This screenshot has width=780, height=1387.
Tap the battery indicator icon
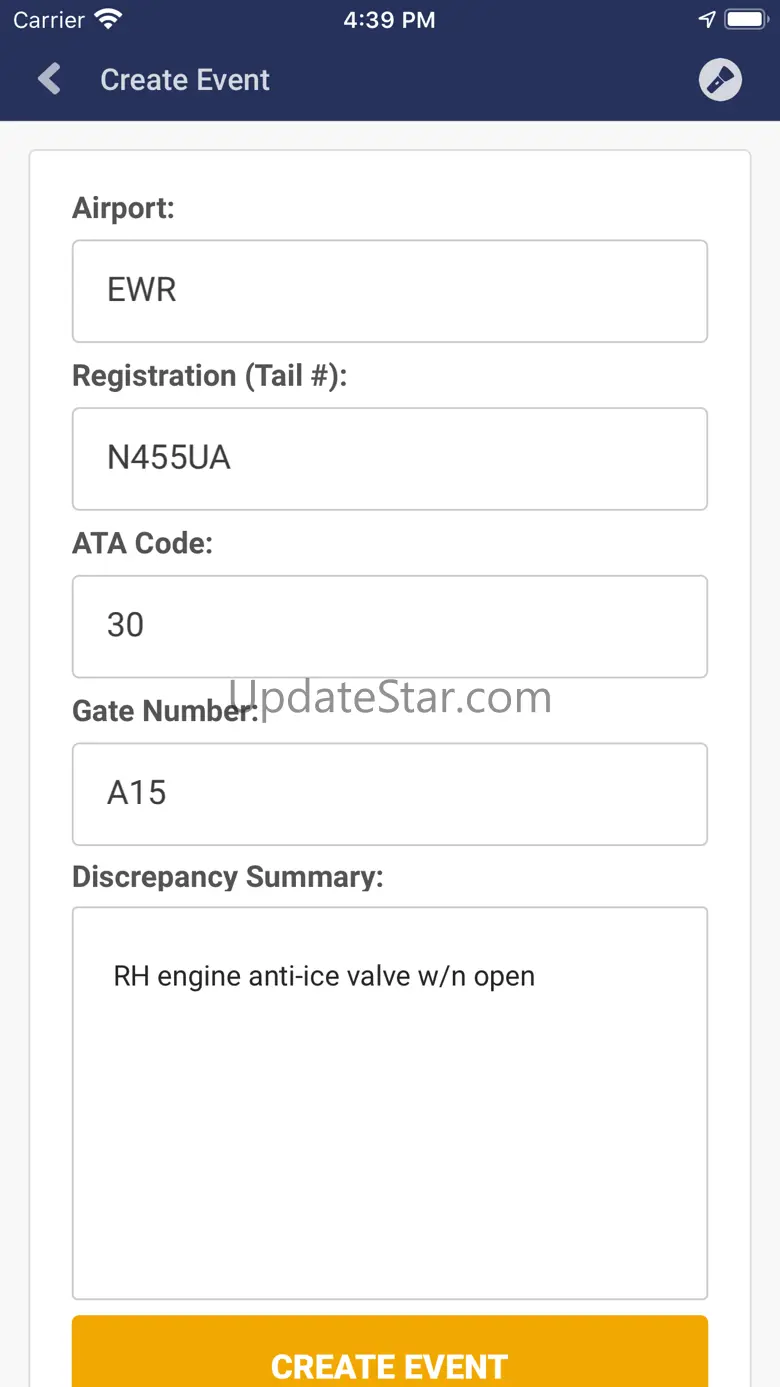[x=746, y=19]
